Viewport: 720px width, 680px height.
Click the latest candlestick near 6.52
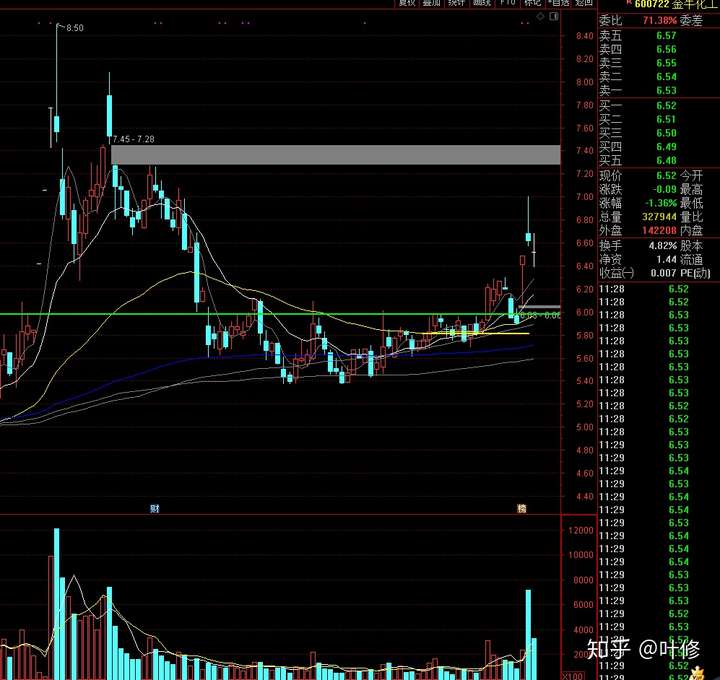tap(534, 250)
